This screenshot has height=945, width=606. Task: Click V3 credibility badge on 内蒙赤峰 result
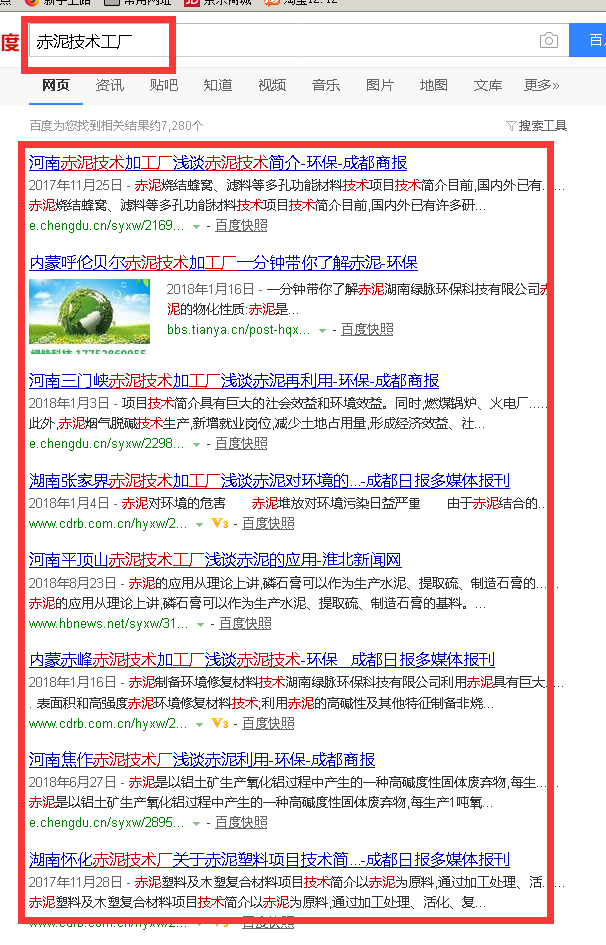coord(220,723)
